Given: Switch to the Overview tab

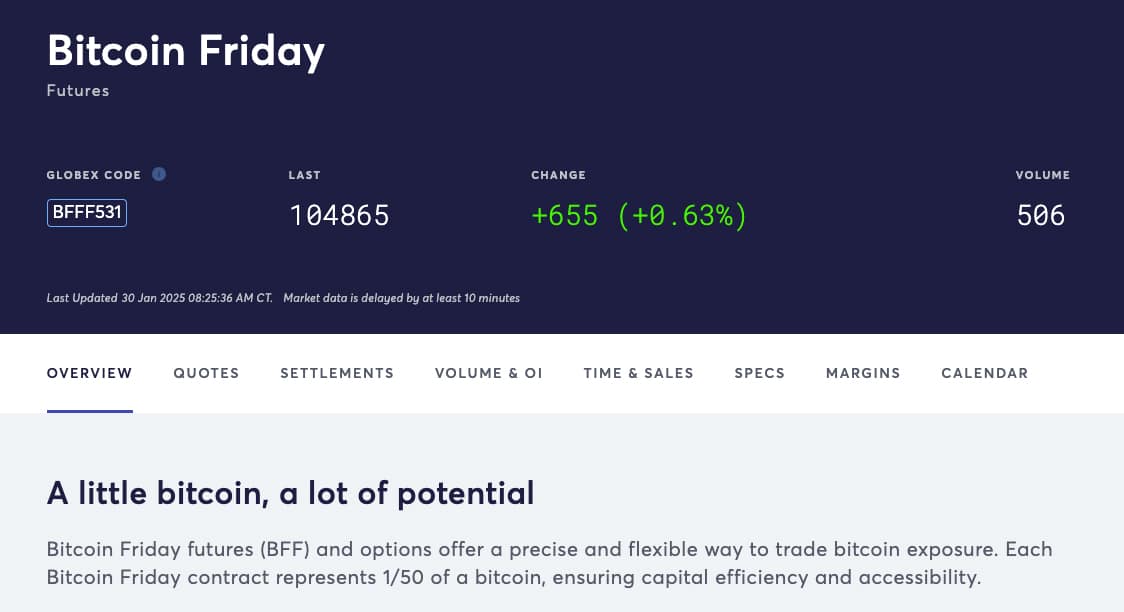Looking at the screenshot, I should pos(89,373).
